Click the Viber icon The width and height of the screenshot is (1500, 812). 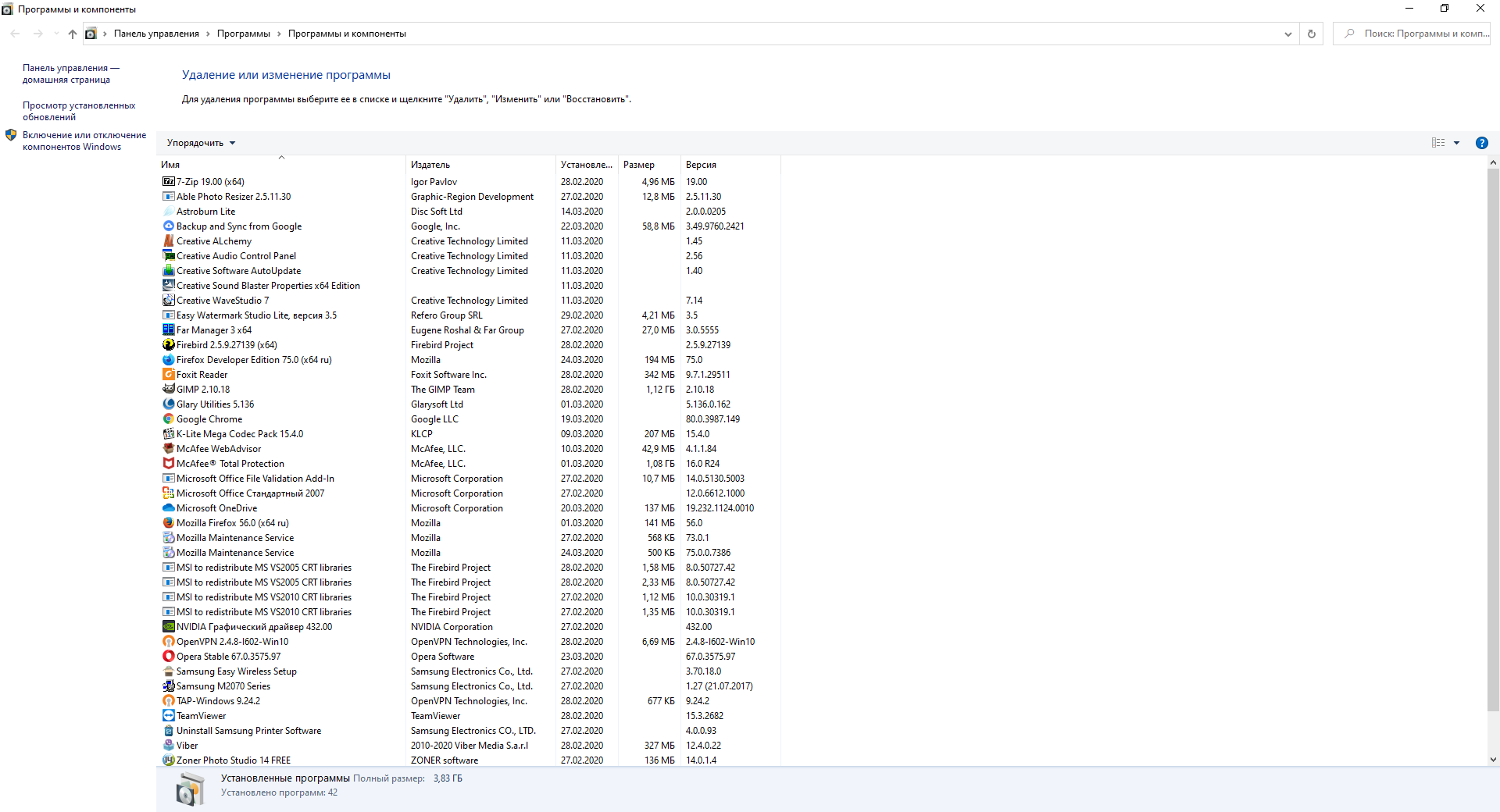(168, 746)
